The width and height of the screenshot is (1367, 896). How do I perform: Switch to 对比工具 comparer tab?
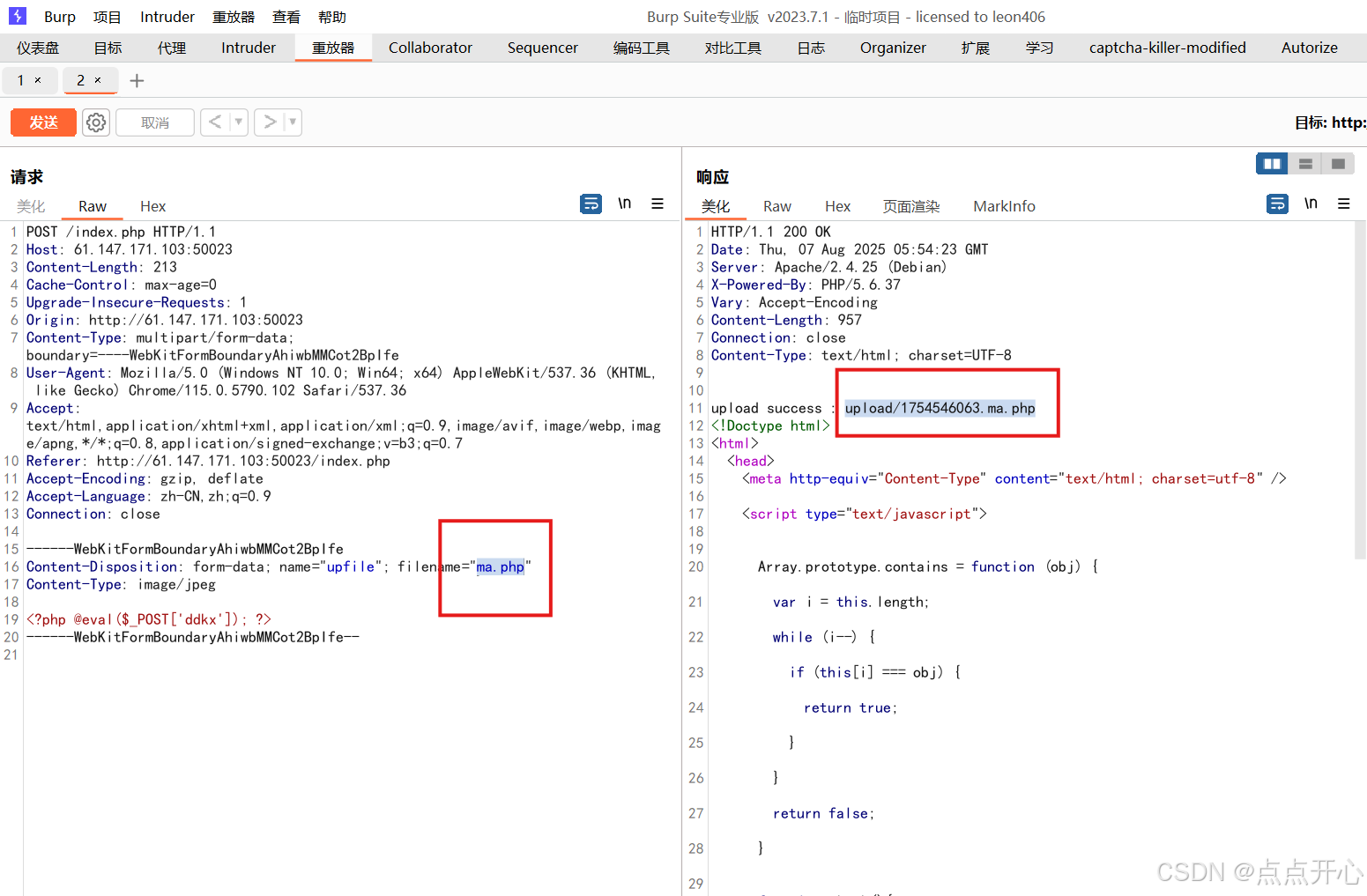pos(733,48)
